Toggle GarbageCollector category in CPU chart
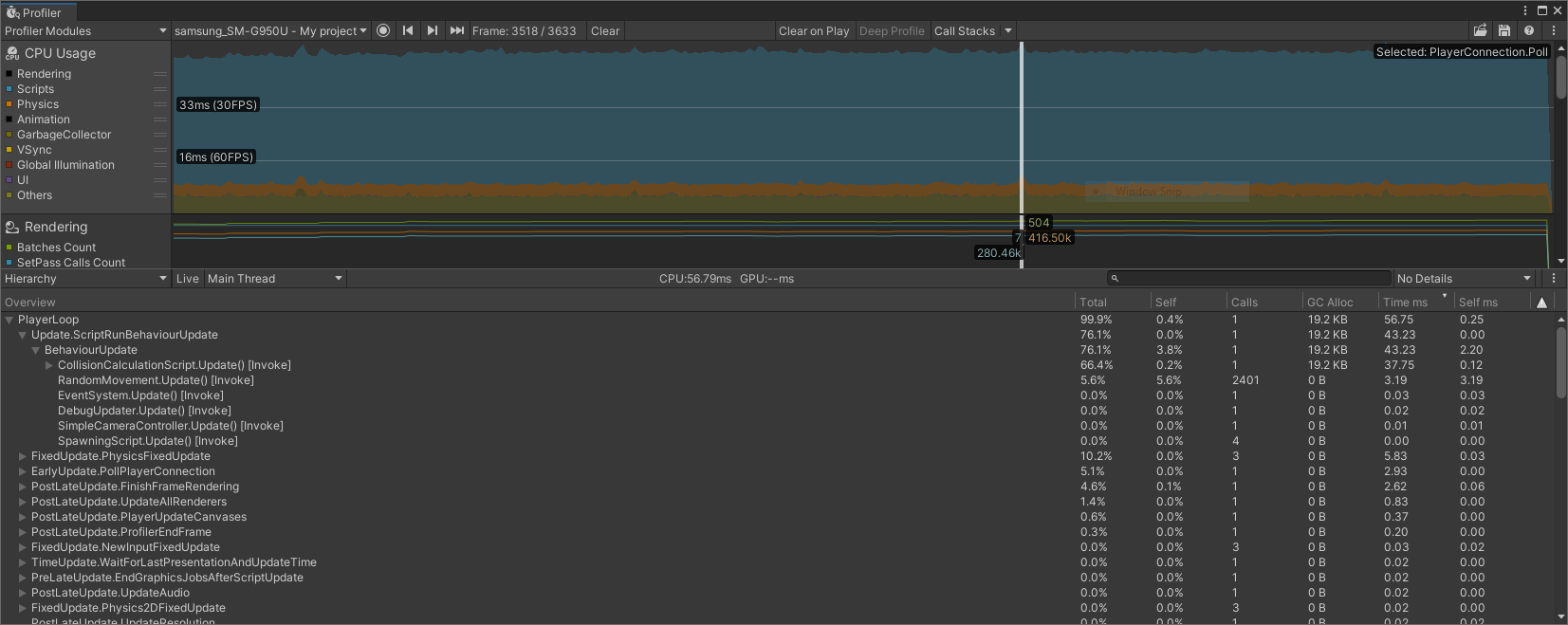The width and height of the screenshot is (1568, 625). 64,135
